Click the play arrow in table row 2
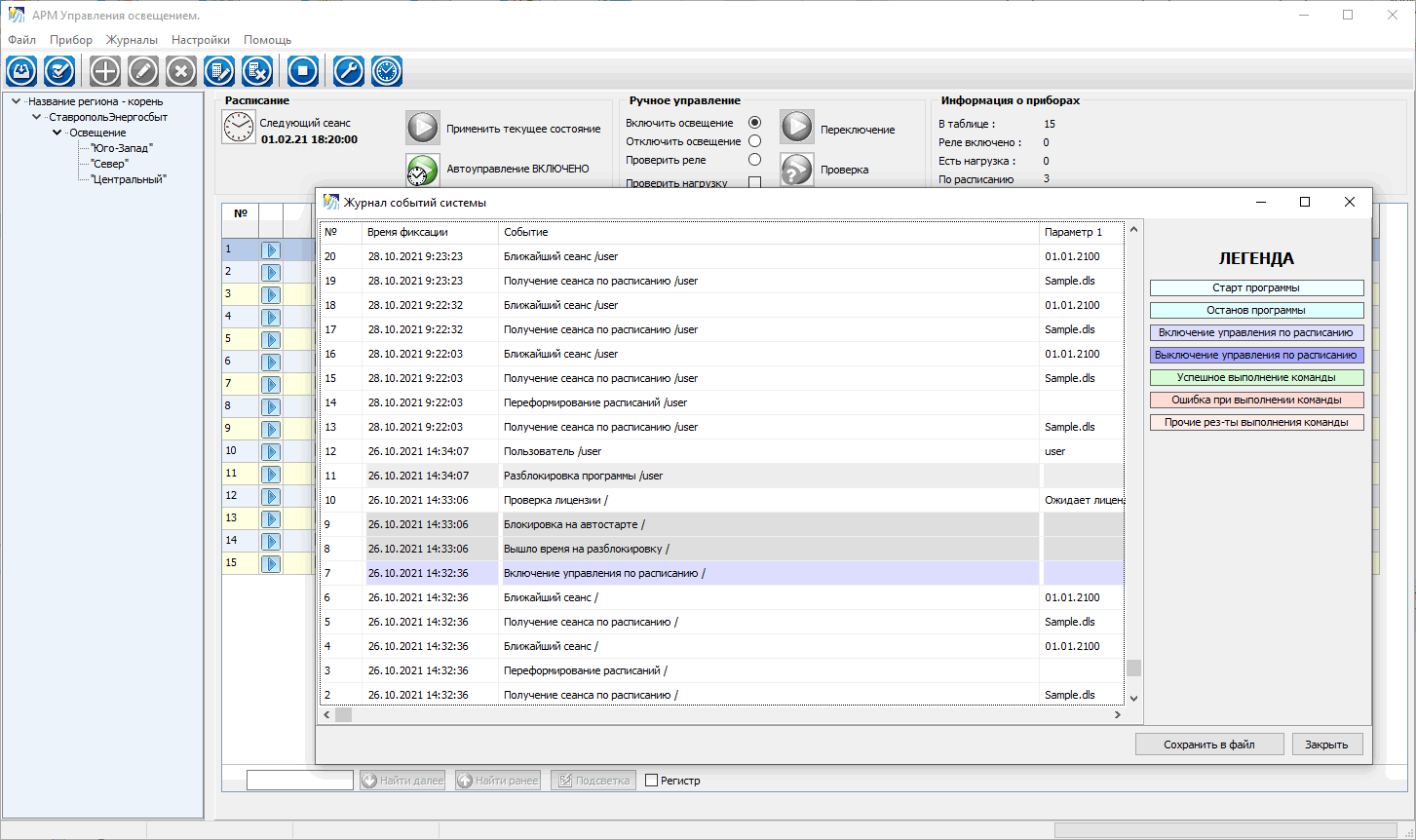This screenshot has height=840, width=1416. (271, 273)
